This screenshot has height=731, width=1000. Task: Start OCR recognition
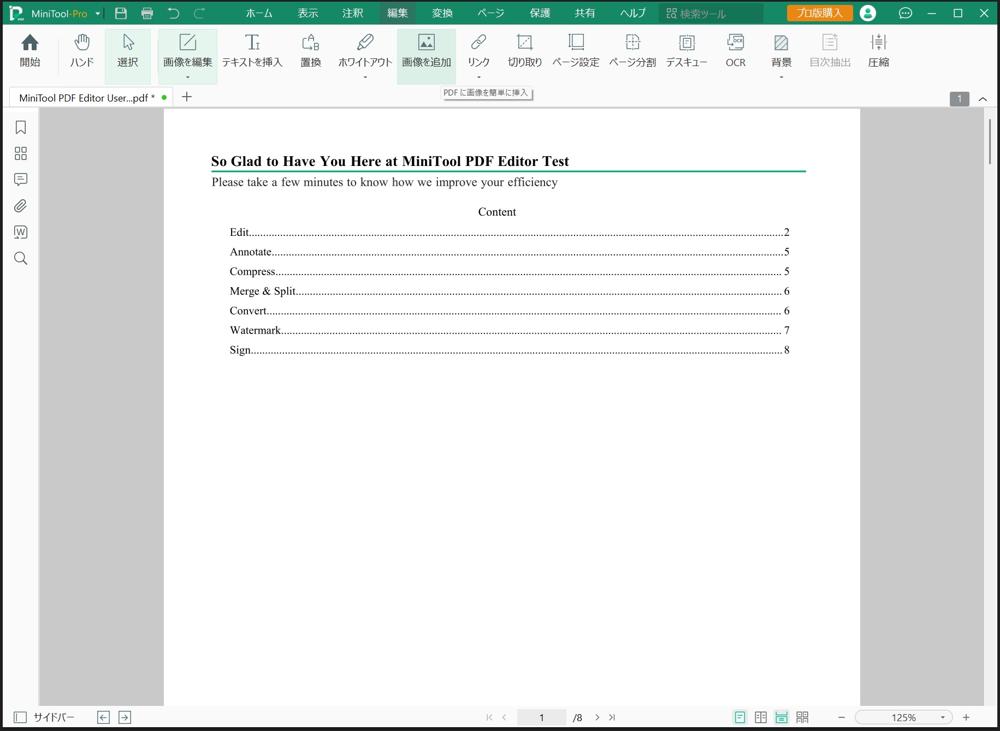click(735, 51)
